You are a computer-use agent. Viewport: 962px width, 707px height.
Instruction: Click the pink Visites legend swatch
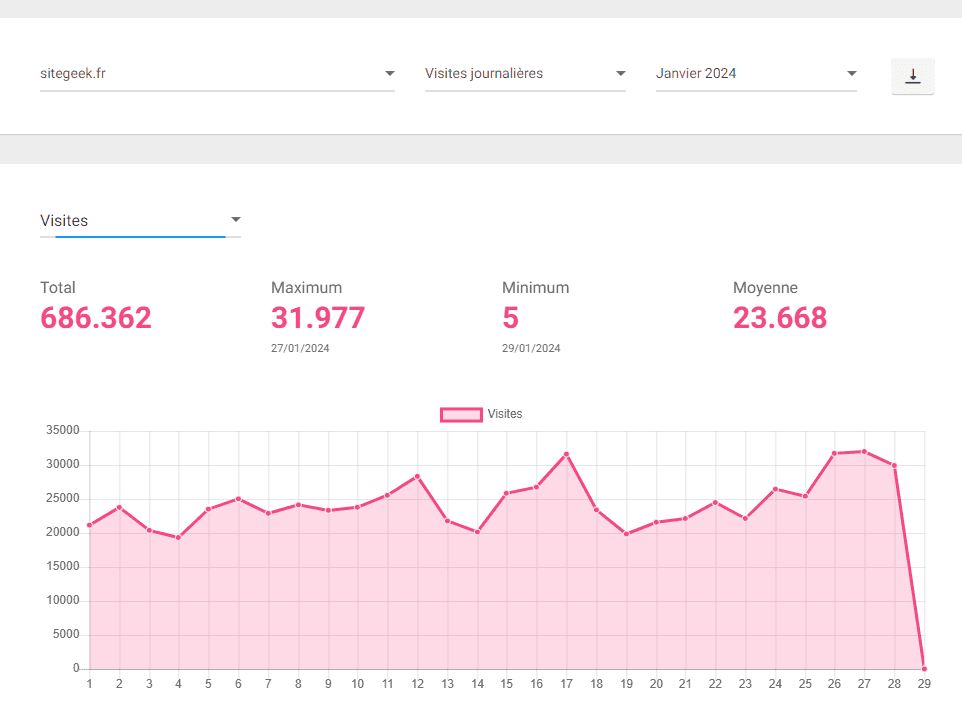point(461,414)
